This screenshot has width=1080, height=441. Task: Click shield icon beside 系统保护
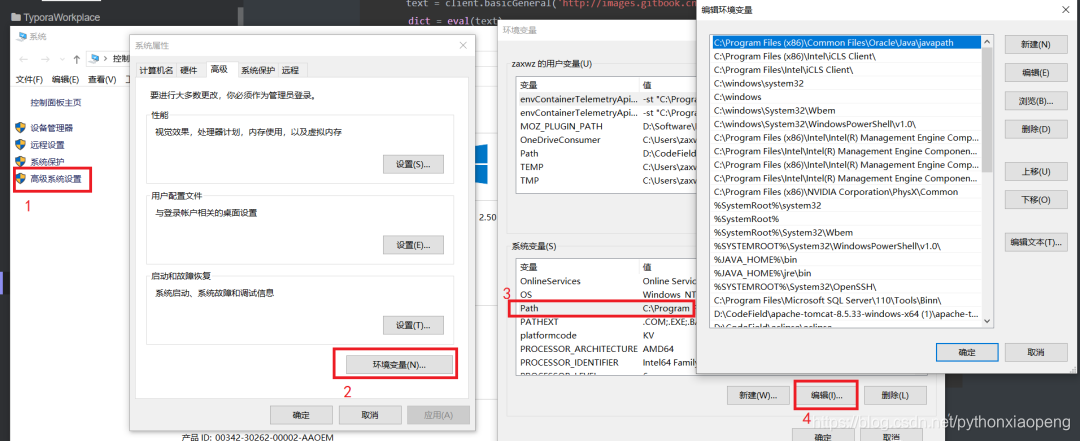point(21,162)
